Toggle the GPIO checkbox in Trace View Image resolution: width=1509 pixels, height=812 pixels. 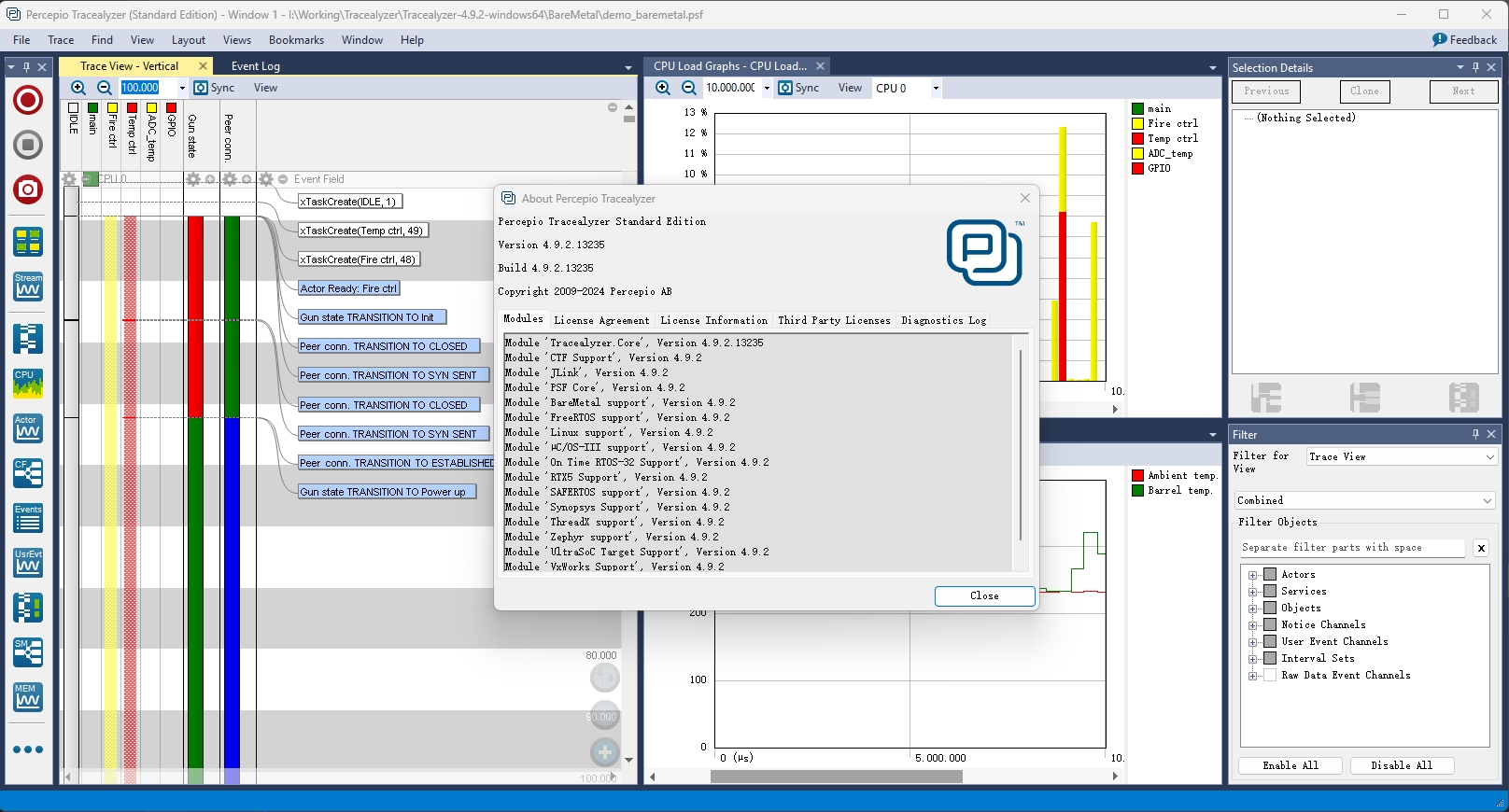171,108
